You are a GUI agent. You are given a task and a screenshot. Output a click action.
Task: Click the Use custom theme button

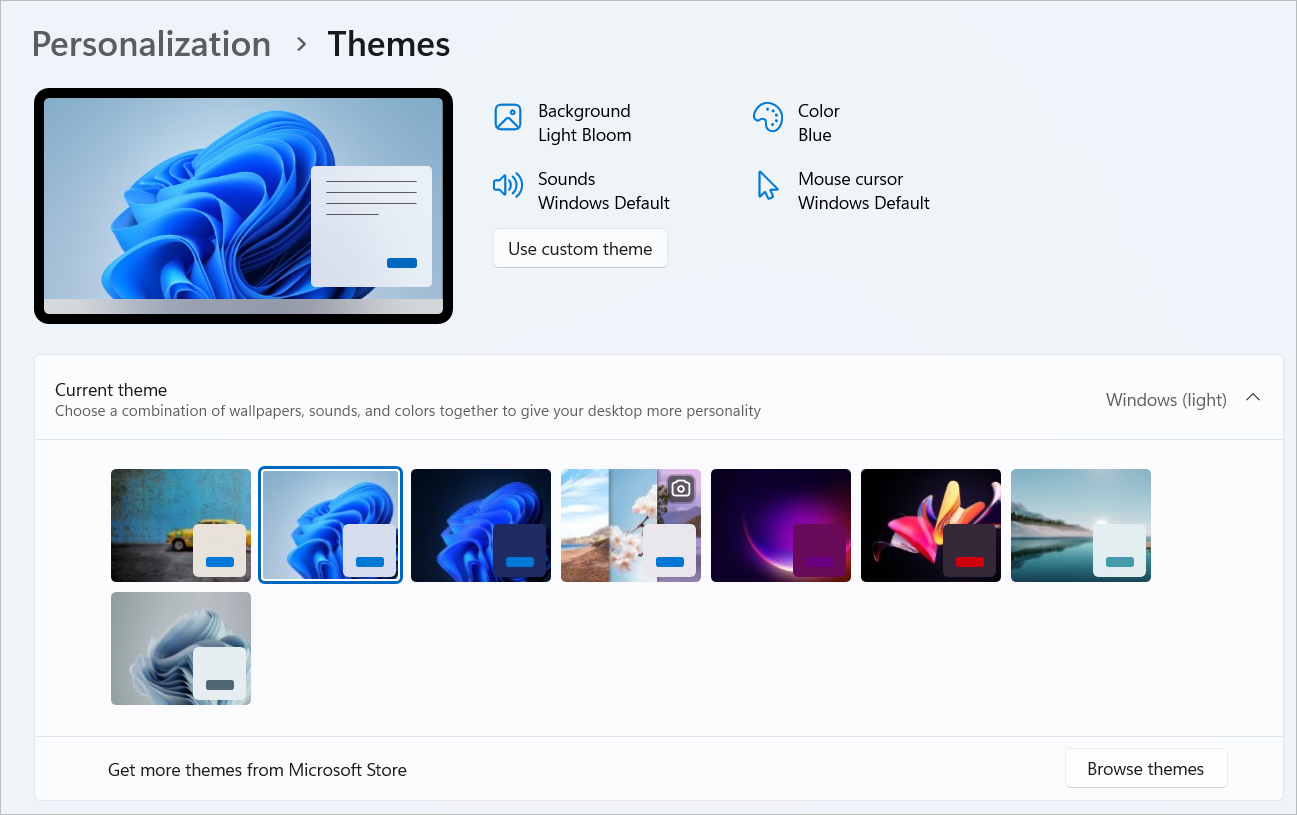pos(580,248)
